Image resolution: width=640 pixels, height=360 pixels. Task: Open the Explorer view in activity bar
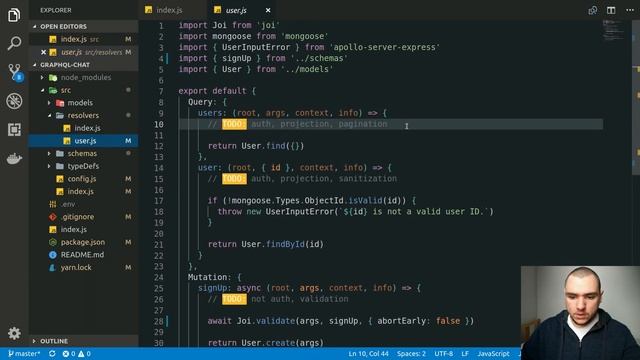coord(14,15)
